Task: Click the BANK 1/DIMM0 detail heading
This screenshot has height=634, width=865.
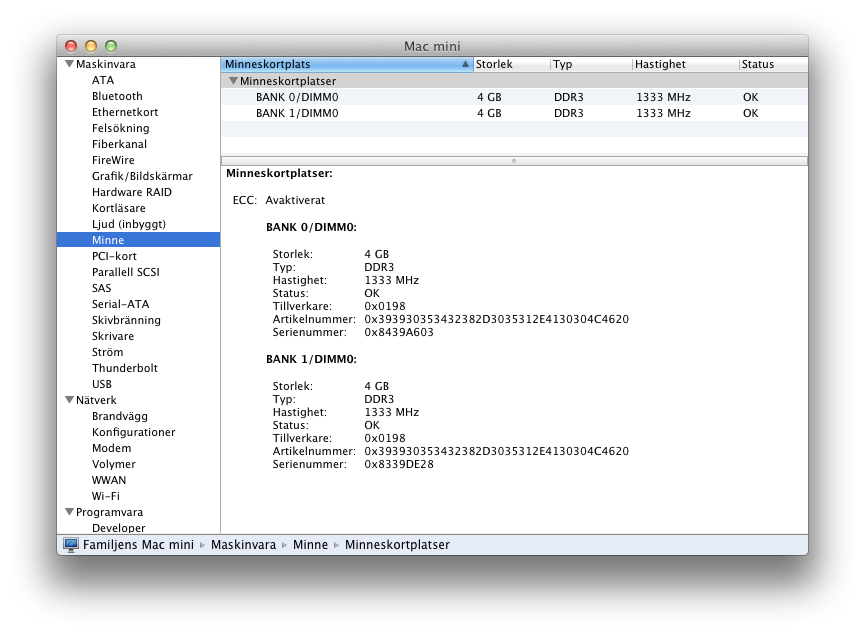Action: pos(311,359)
